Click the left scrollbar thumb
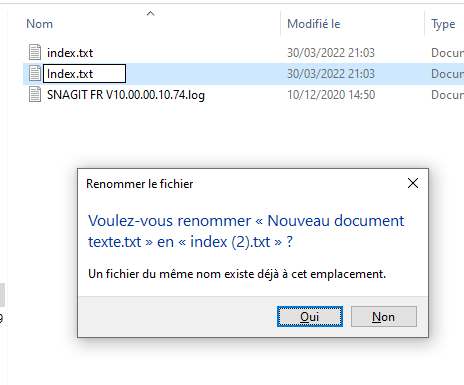The image size is (464, 385). click(x=2, y=295)
